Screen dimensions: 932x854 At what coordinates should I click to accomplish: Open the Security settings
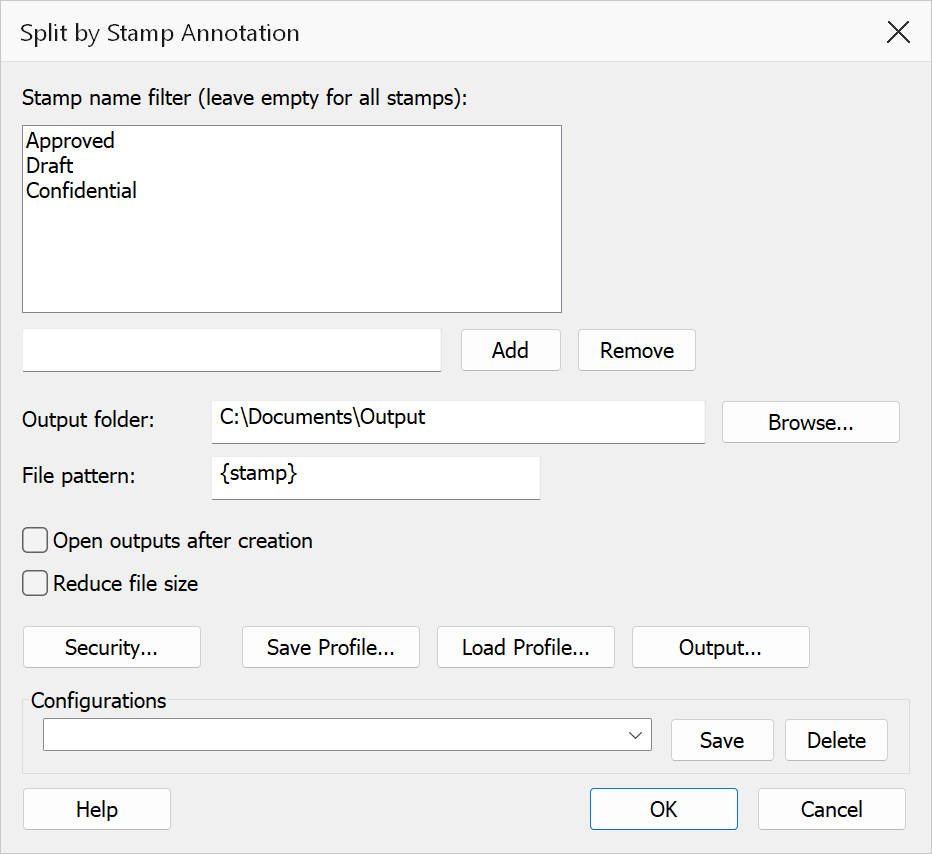(112, 647)
